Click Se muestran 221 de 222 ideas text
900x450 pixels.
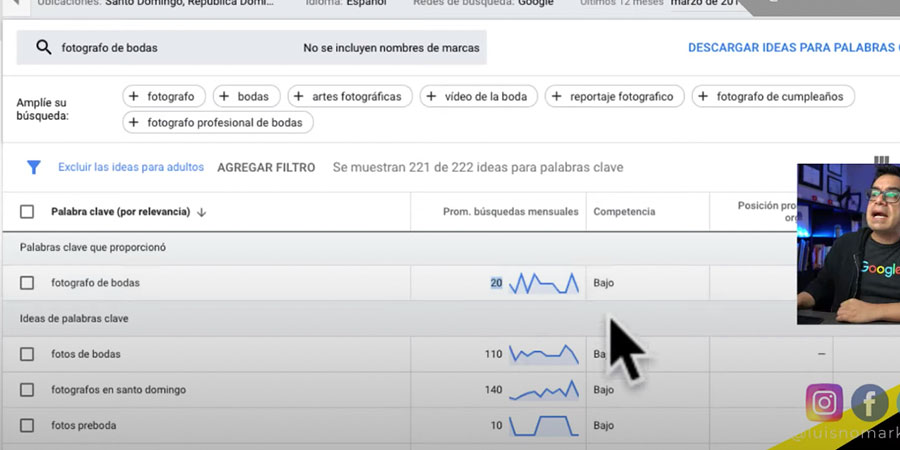(x=478, y=168)
